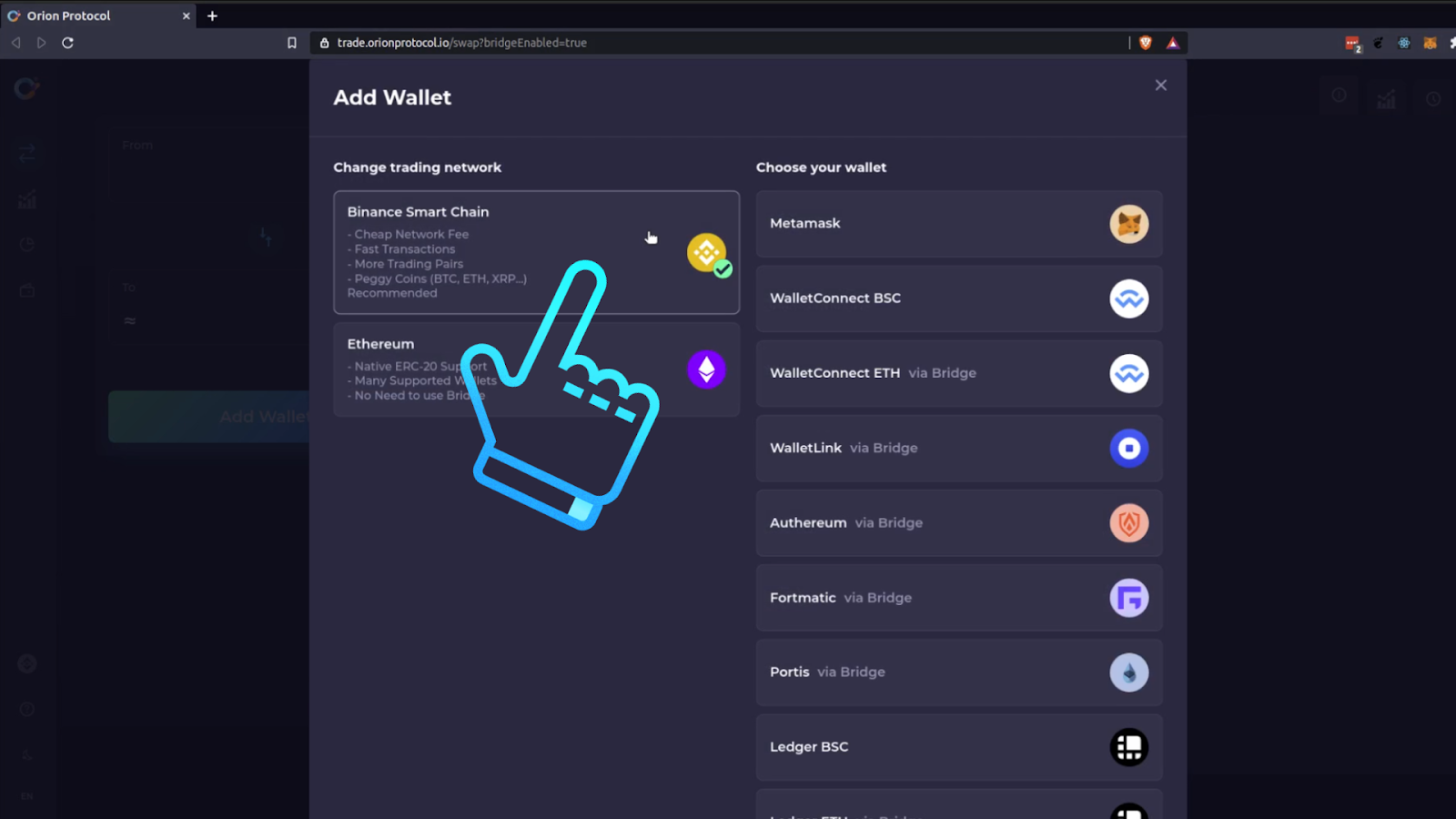Reload the Orion Protocol page
Image resolution: width=1456 pixels, height=819 pixels.
click(67, 43)
